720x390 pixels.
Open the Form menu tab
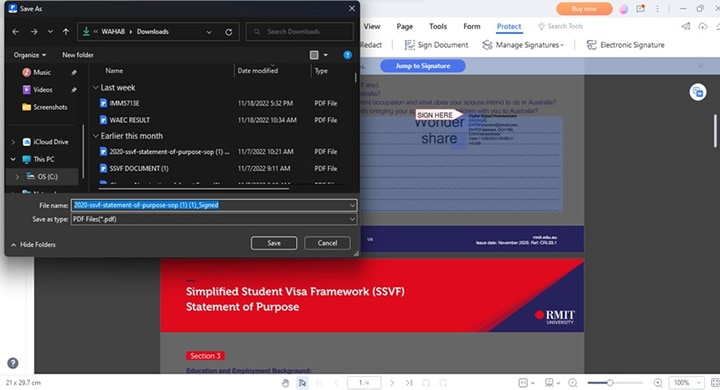(472, 27)
